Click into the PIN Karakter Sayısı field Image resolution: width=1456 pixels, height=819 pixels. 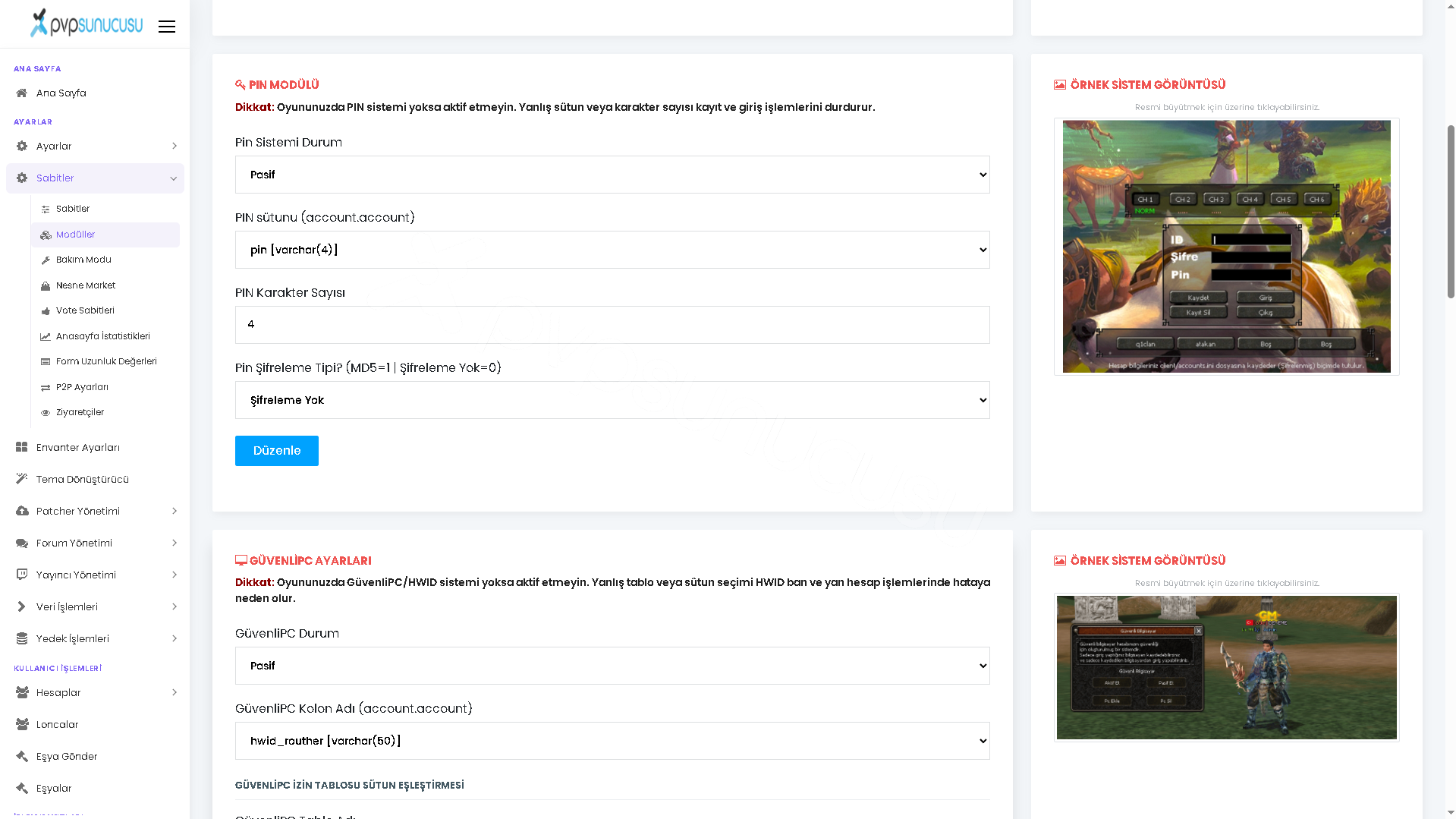click(612, 325)
